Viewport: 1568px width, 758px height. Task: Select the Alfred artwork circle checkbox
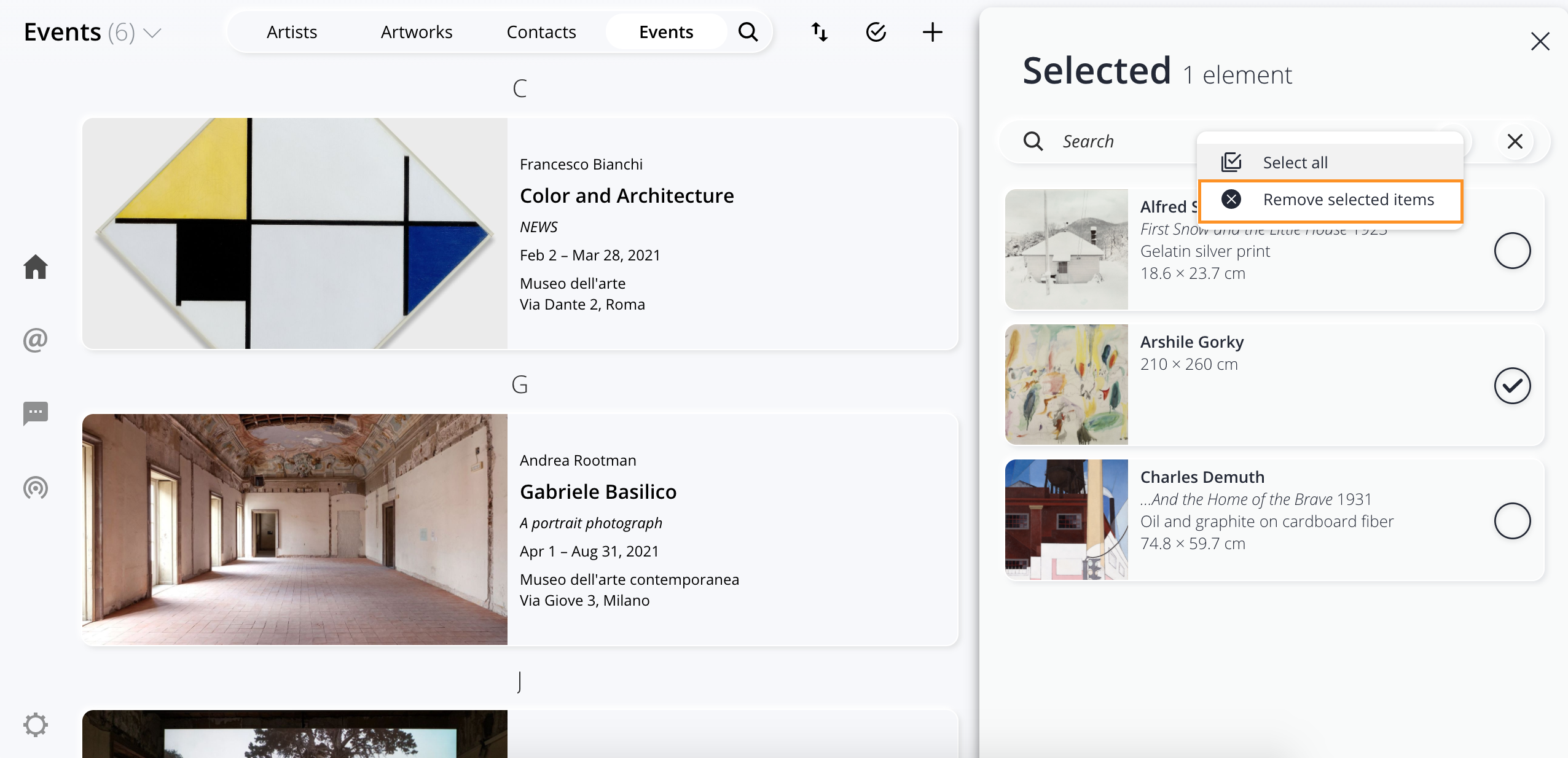tap(1512, 251)
